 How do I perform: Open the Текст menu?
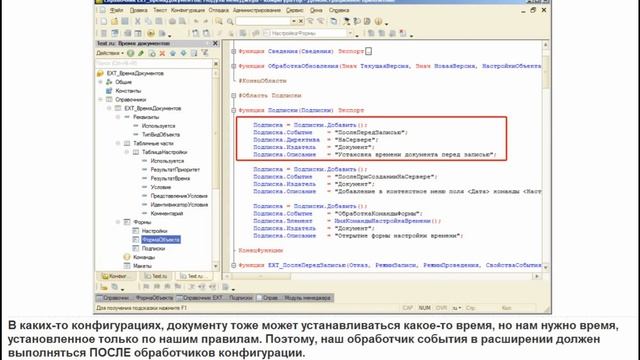(x=160, y=10)
